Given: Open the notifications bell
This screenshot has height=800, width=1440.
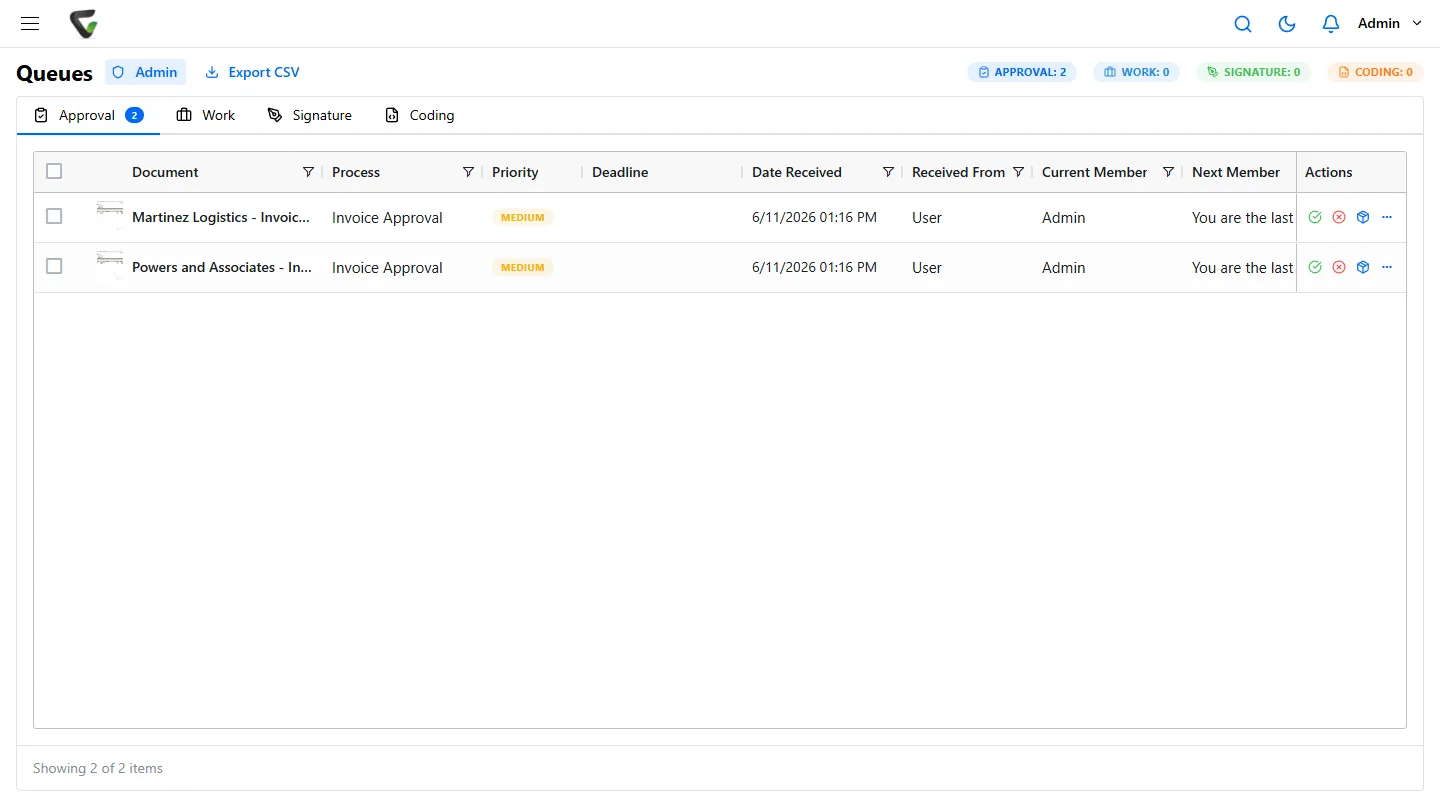Looking at the screenshot, I should click(x=1331, y=24).
